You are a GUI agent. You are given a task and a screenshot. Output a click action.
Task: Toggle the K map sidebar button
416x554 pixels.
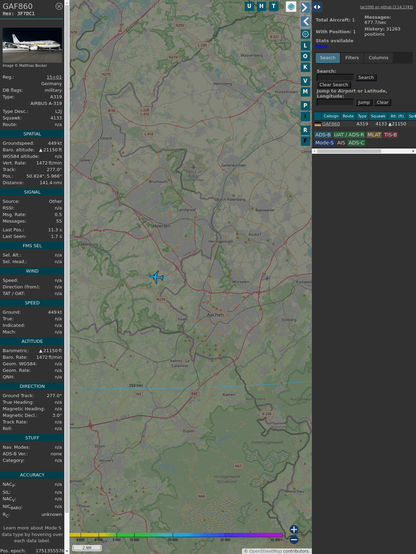click(x=305, y=67)
